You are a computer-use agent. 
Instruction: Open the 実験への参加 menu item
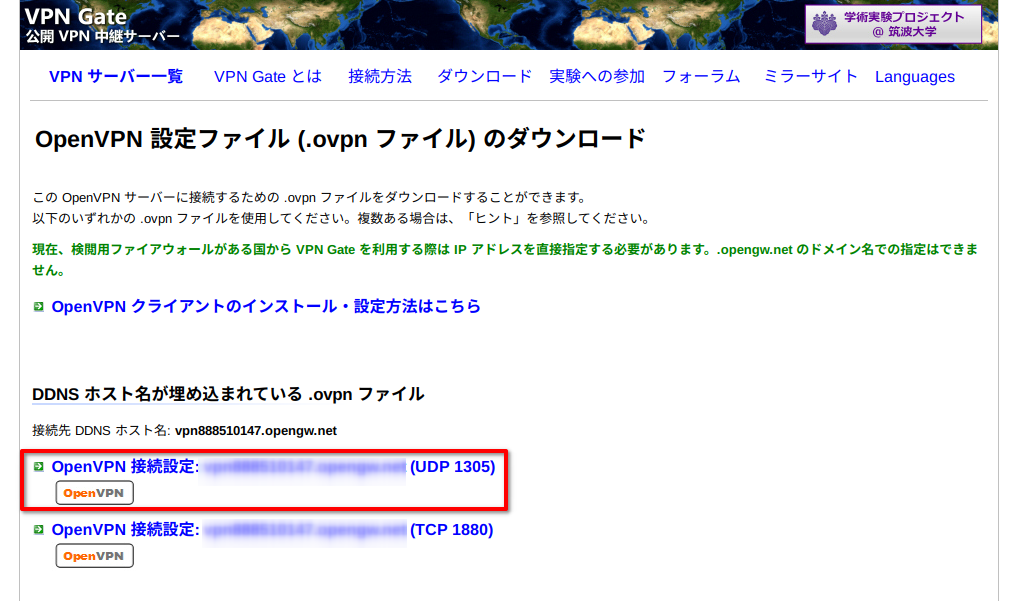pos(597,77)
